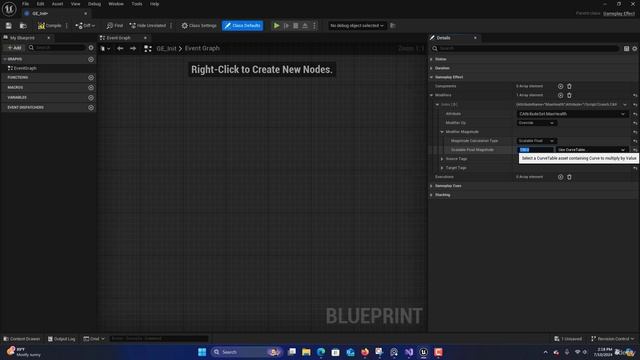Image resolution: width=640 pixels, height=360 pixels.
Task: Navigate back in the graph history
Action: coord(120,49)
